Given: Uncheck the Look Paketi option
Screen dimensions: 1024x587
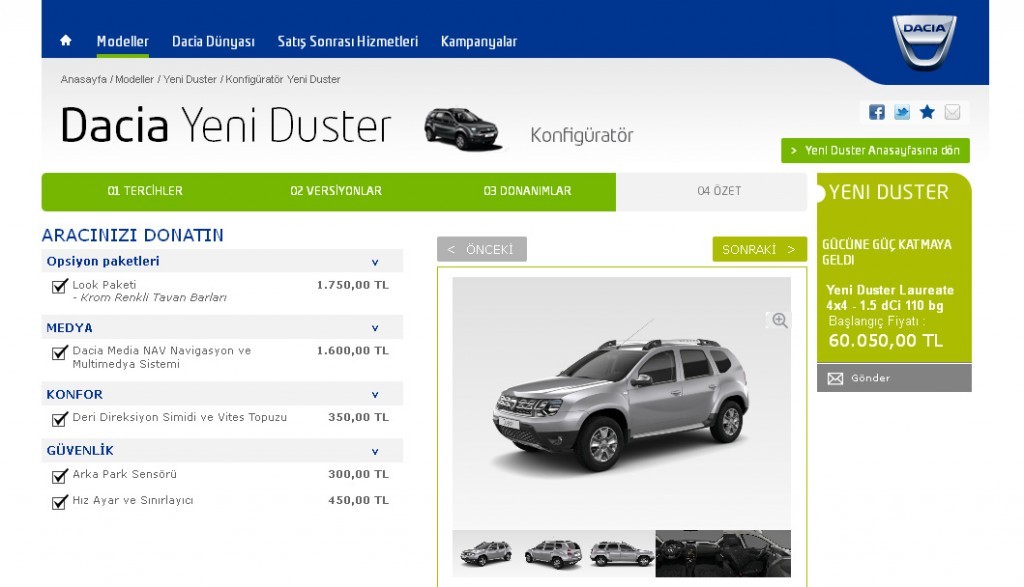Looking at the screenshot, I should (59, 287).
